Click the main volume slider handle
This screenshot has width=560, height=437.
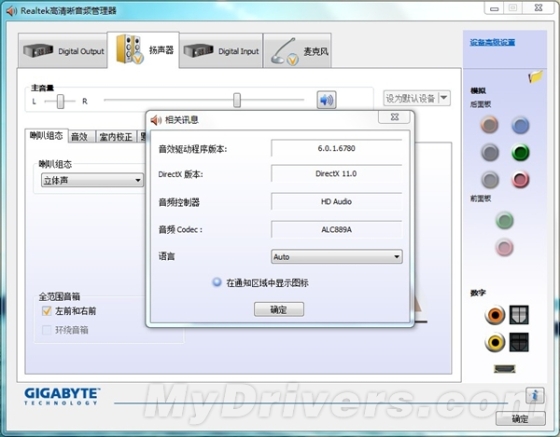coord(237,100)
